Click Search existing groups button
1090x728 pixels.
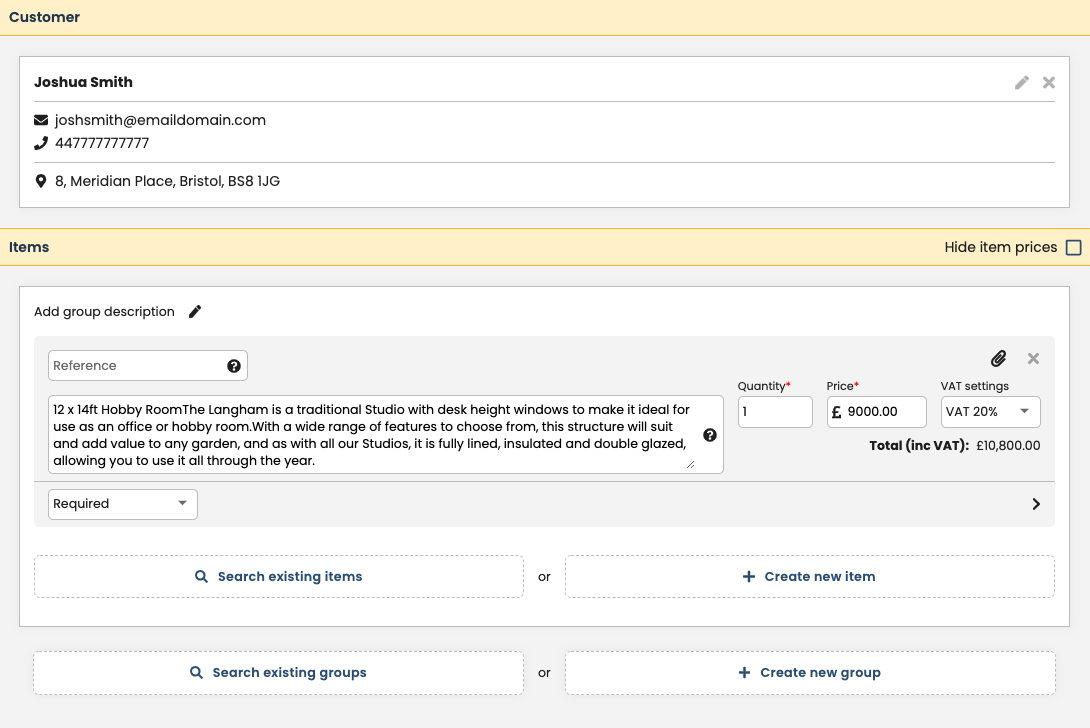pos(279,673)
